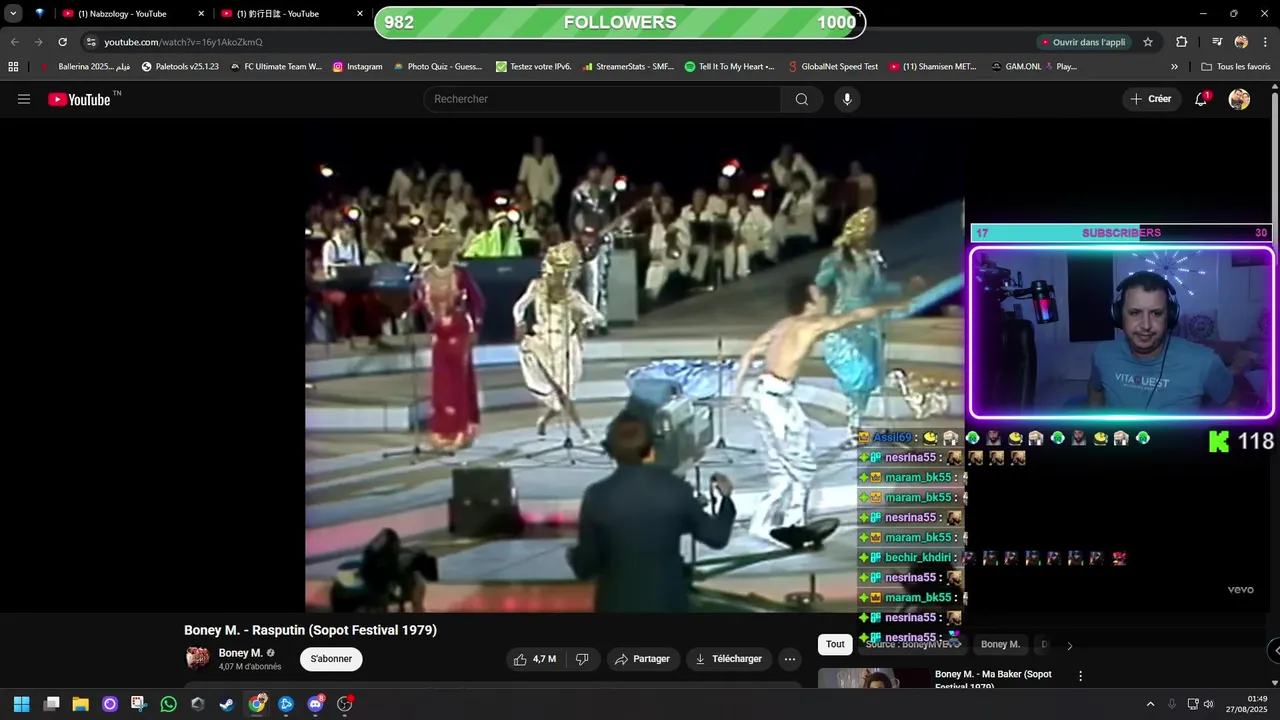The width and height of the screenshot is (1280, 720).
Task: Open the three-dot more actions menu
Action: pos(790,659)
